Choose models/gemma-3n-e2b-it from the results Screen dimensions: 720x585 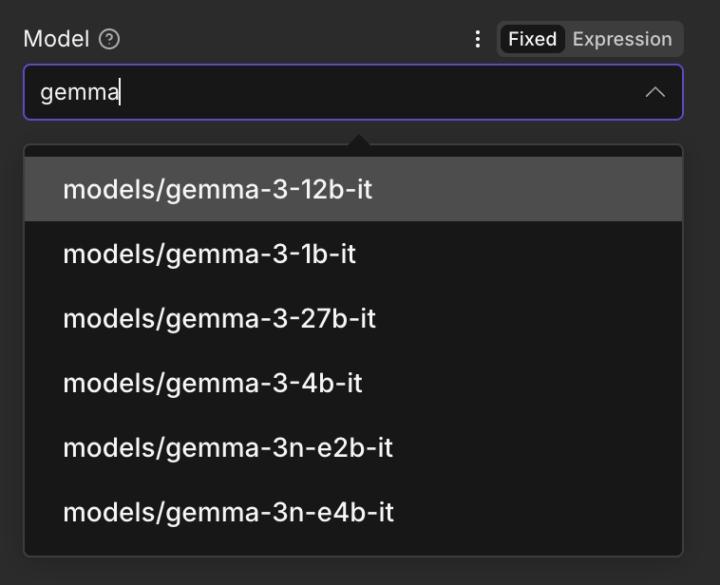point(228,448)
